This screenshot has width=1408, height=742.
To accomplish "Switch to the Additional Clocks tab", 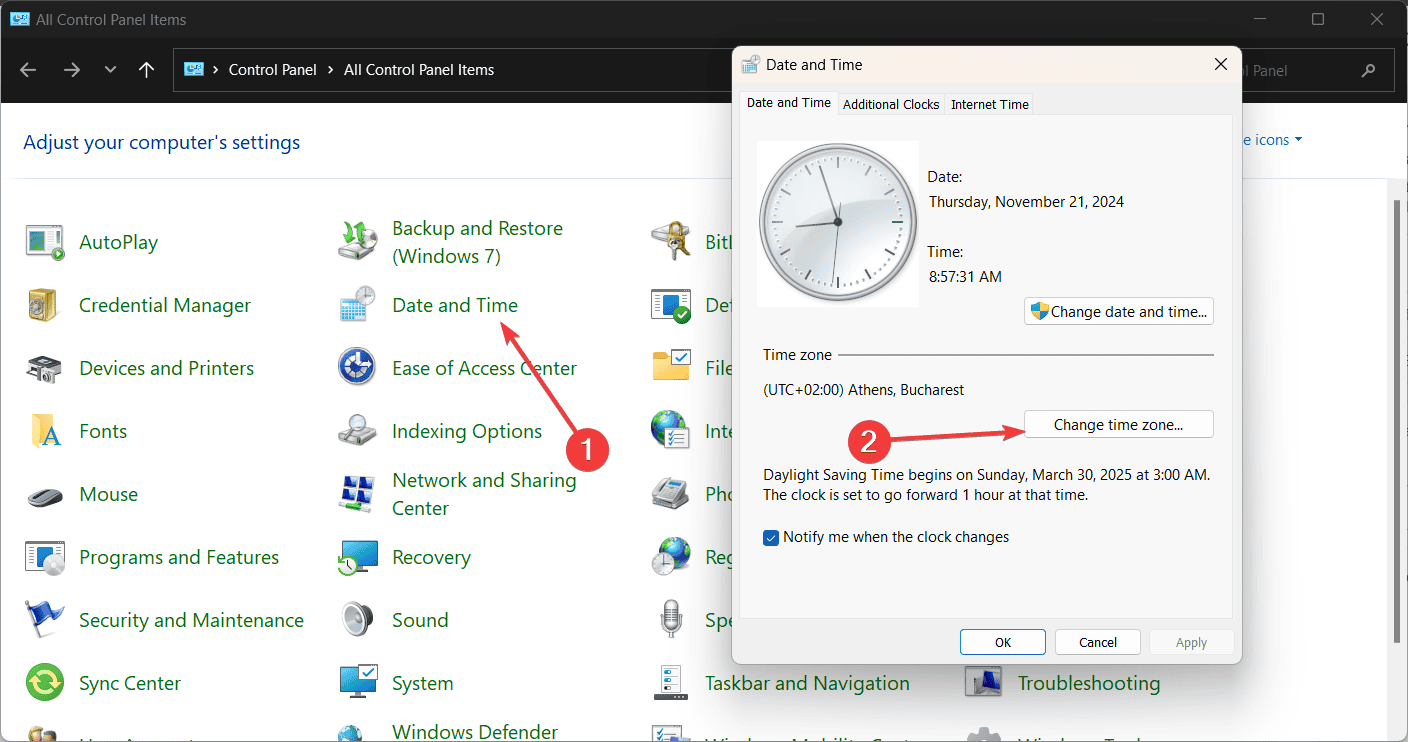I will (x=891, y=104).
